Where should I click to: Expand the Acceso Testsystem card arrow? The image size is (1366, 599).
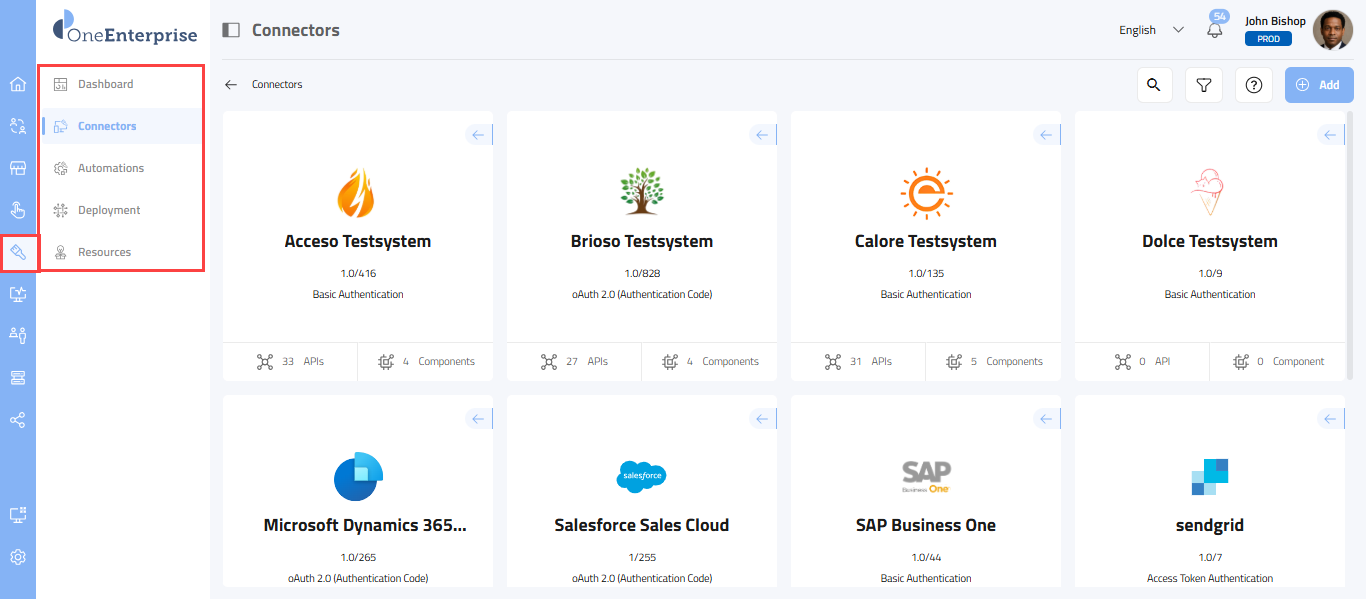479,135
